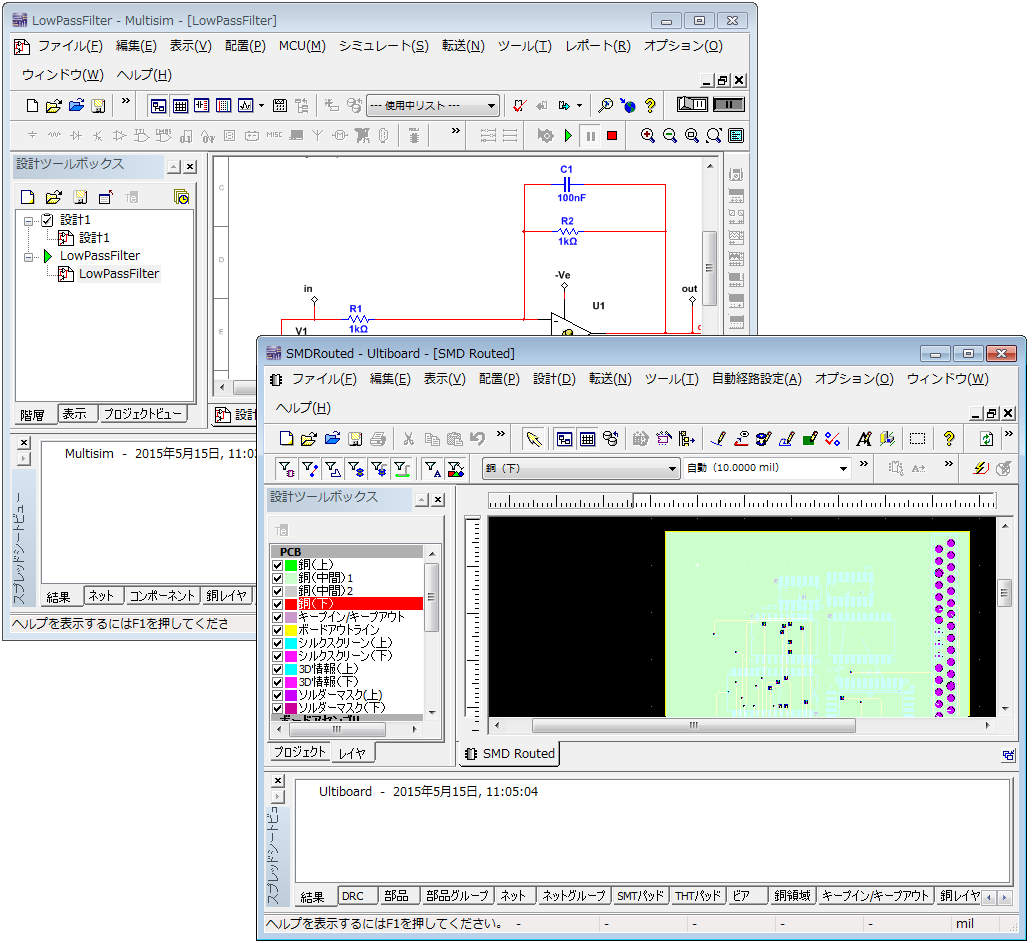Stop simulation with the red square button

612,136
